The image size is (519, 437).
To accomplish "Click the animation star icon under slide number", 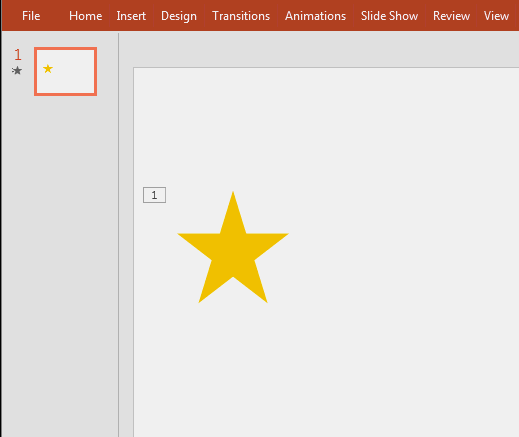I will [x=17, y=71].
